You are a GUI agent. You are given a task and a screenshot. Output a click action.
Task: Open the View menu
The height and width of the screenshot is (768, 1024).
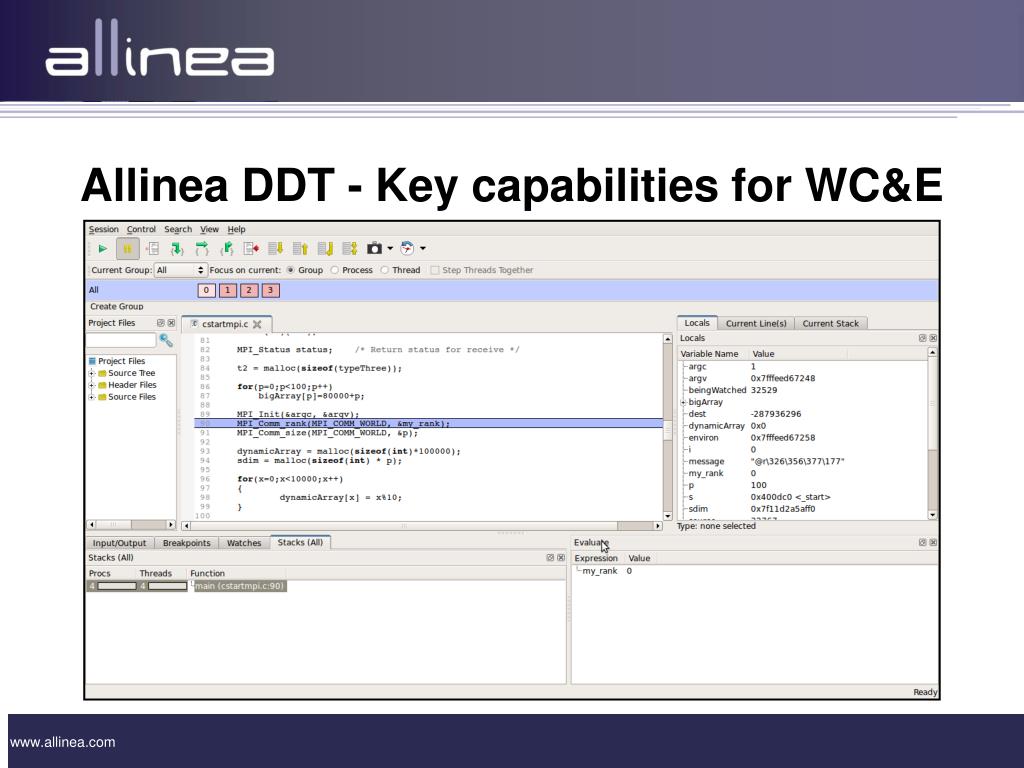click(209, 229)
